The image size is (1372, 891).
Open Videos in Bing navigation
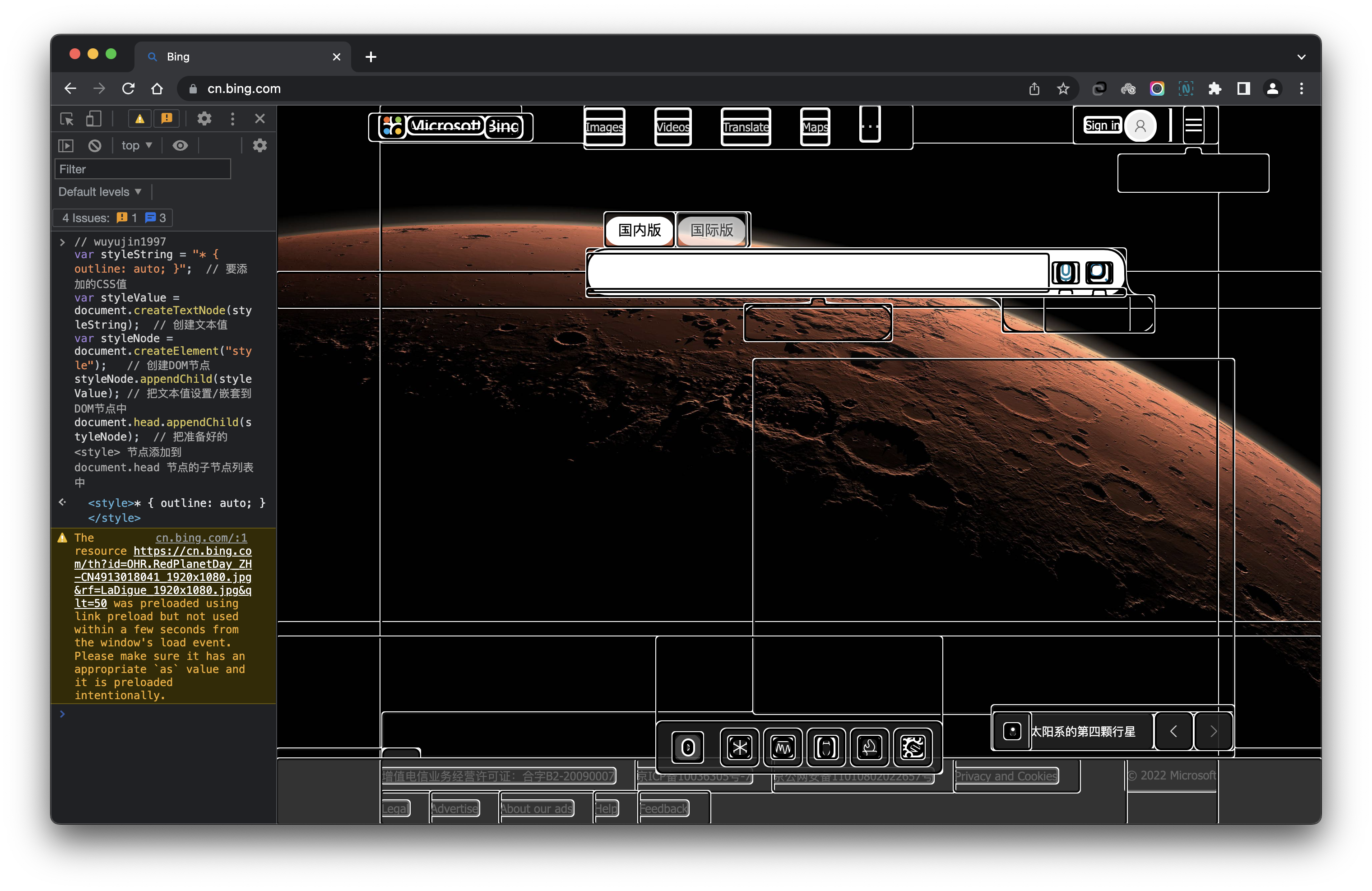[673, 127]
